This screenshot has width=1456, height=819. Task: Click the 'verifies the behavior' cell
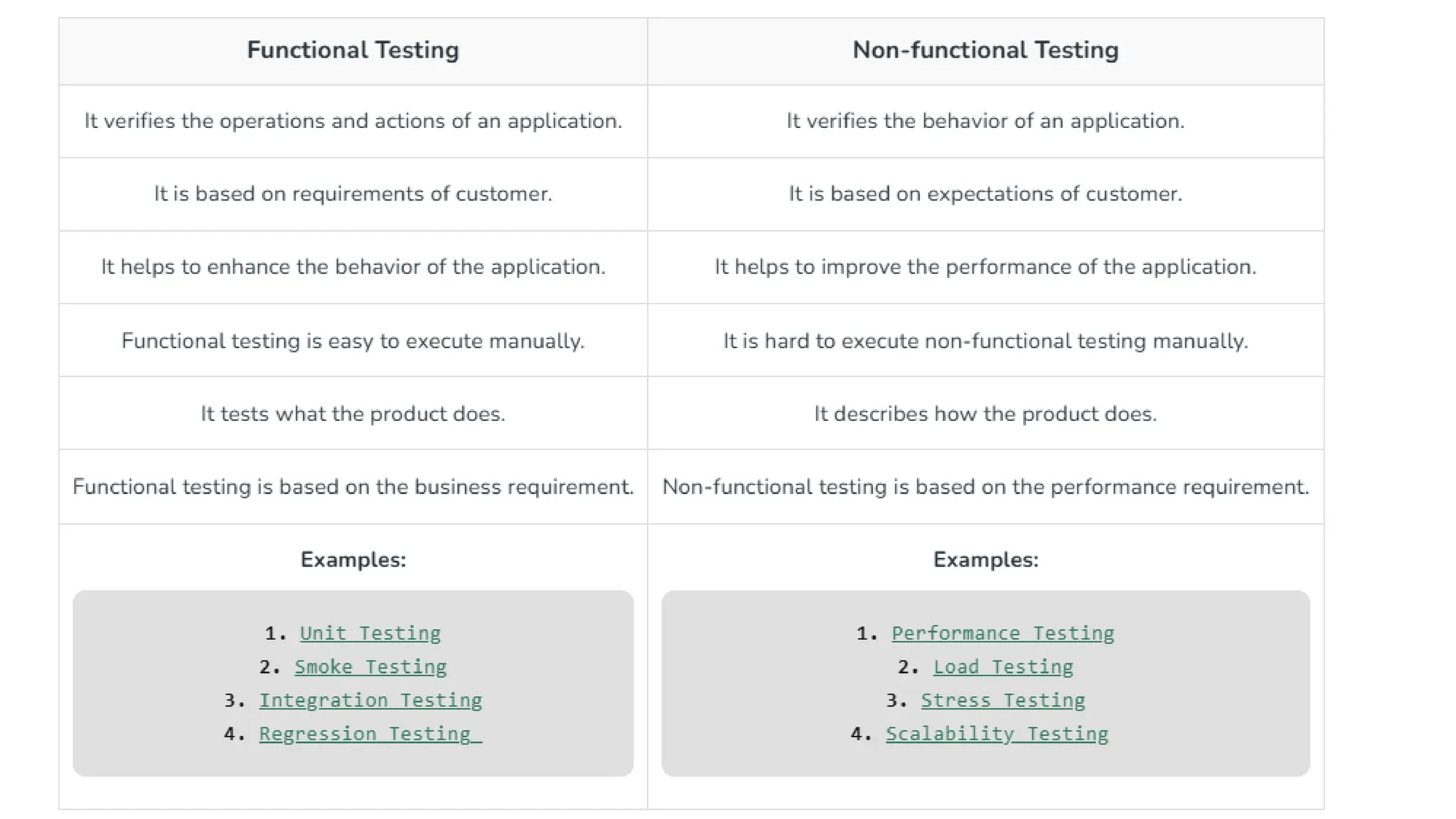[x=985, y=121]
